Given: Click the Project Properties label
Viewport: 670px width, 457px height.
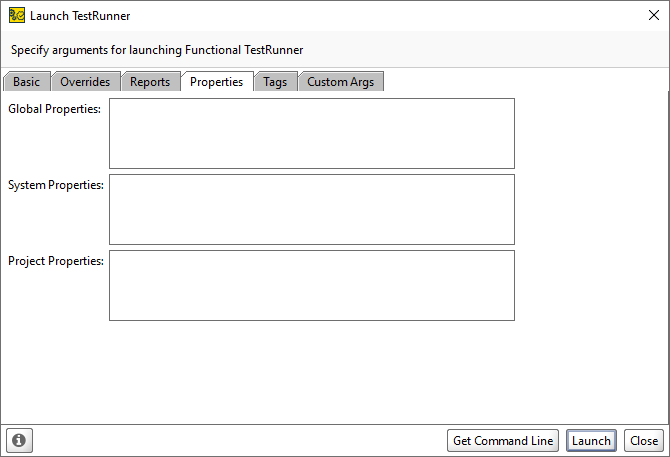Looking at the screenshot, I should [56, 261].
